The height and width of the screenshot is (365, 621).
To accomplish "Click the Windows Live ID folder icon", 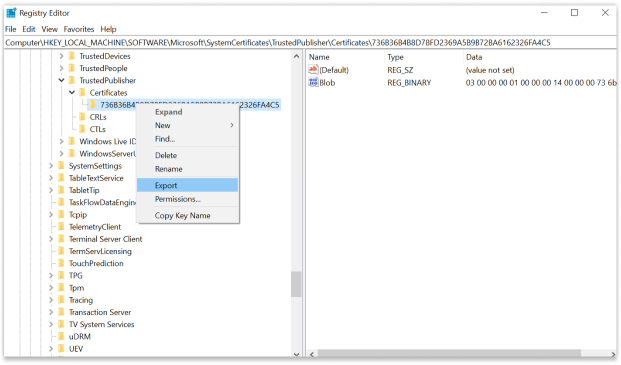I will tap(72, 141).
